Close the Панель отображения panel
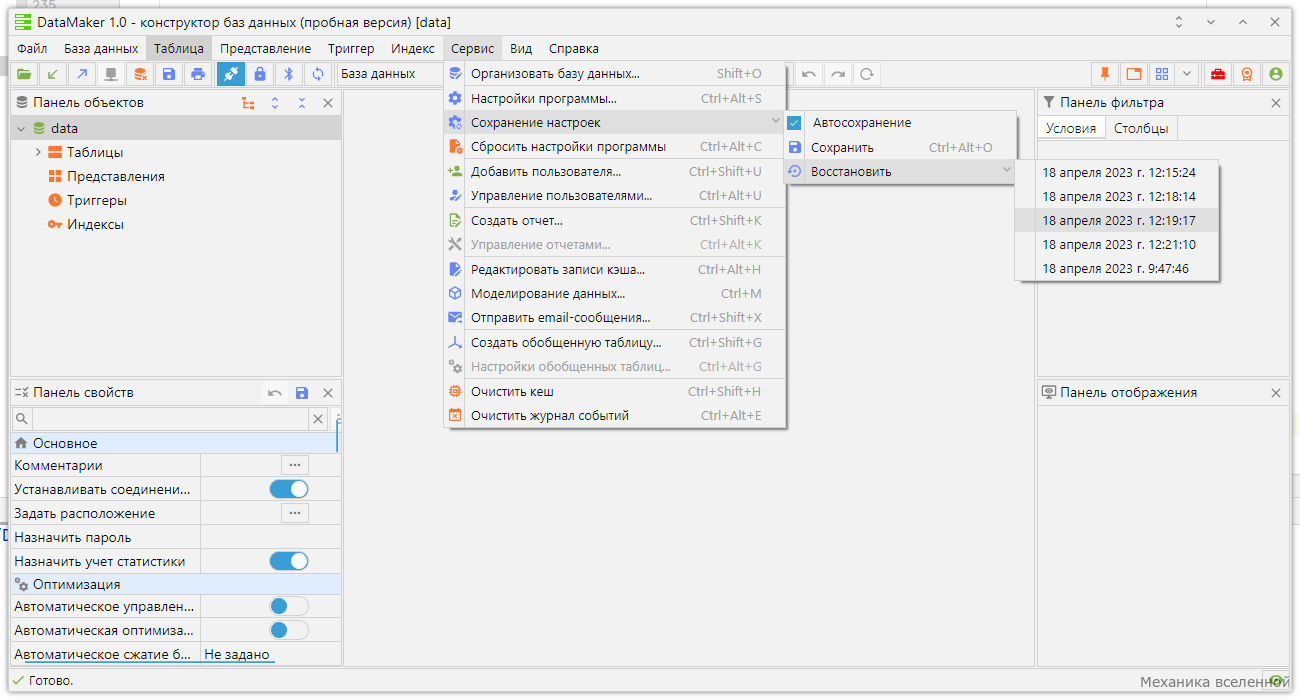The width and height of the screenshot is (1300, 700). click(1276, 393)
